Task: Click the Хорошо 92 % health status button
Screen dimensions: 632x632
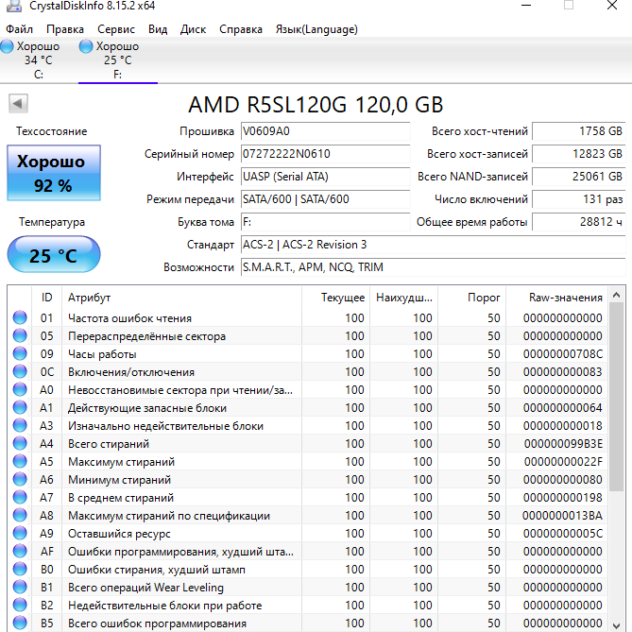Action: coord(54,173)
